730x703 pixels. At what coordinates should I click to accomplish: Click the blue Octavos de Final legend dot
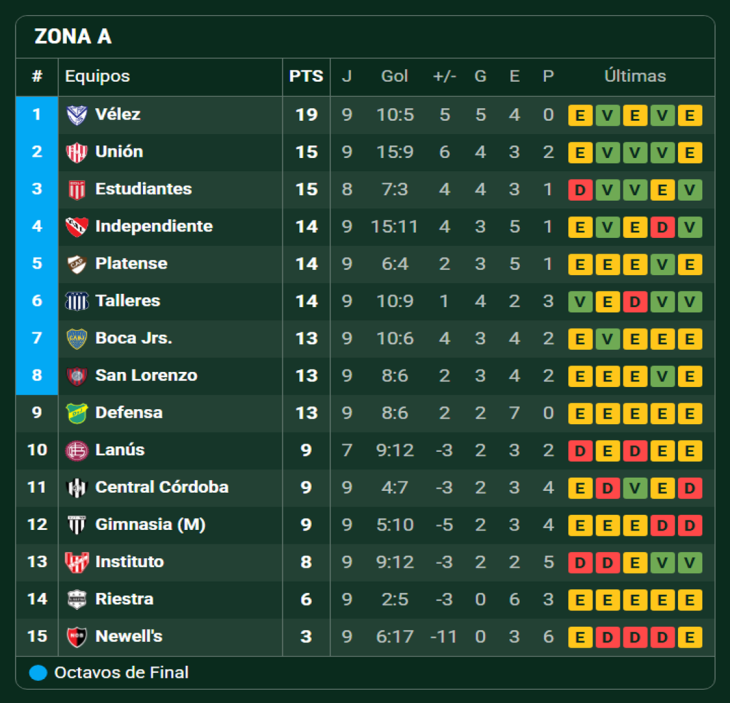click(39, 673)
